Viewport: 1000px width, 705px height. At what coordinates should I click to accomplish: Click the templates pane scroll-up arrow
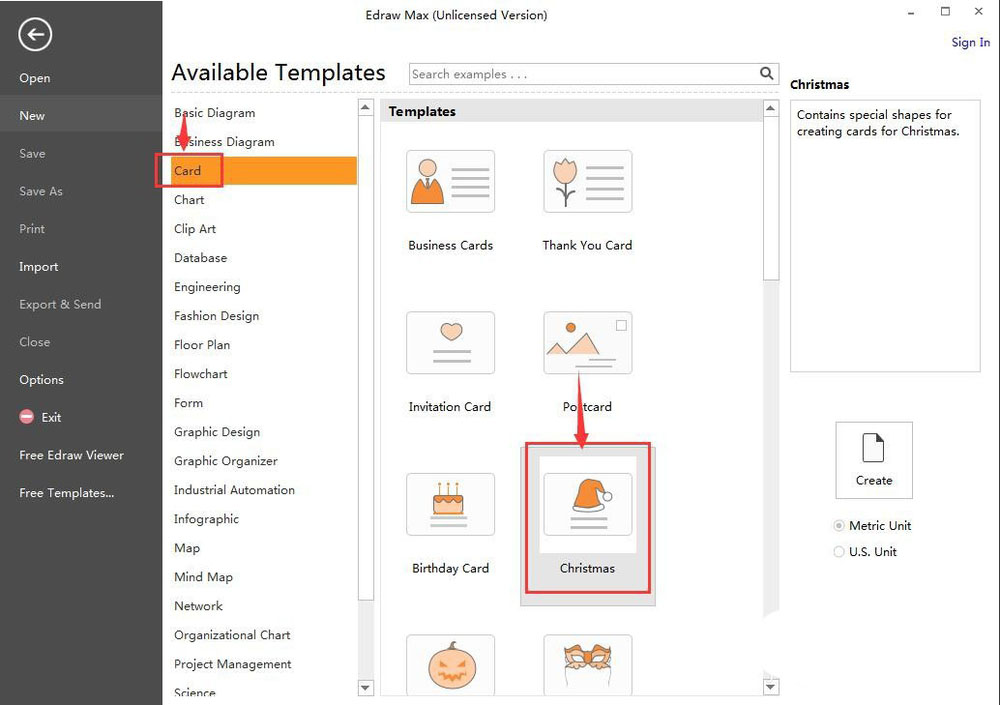tap(770, 108)
